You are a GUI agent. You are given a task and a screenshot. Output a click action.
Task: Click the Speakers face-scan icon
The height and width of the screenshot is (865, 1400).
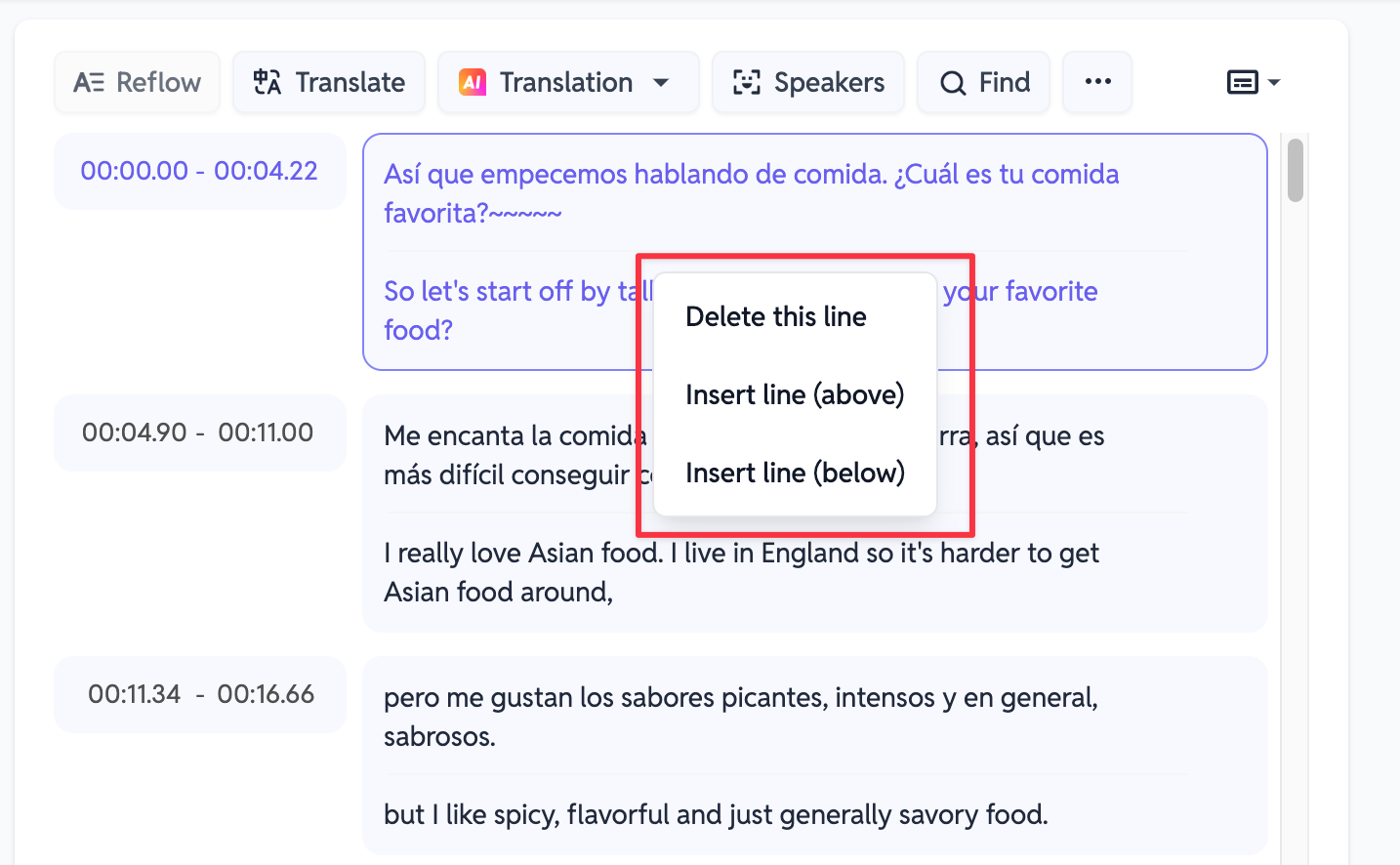[x=747, y=82]
